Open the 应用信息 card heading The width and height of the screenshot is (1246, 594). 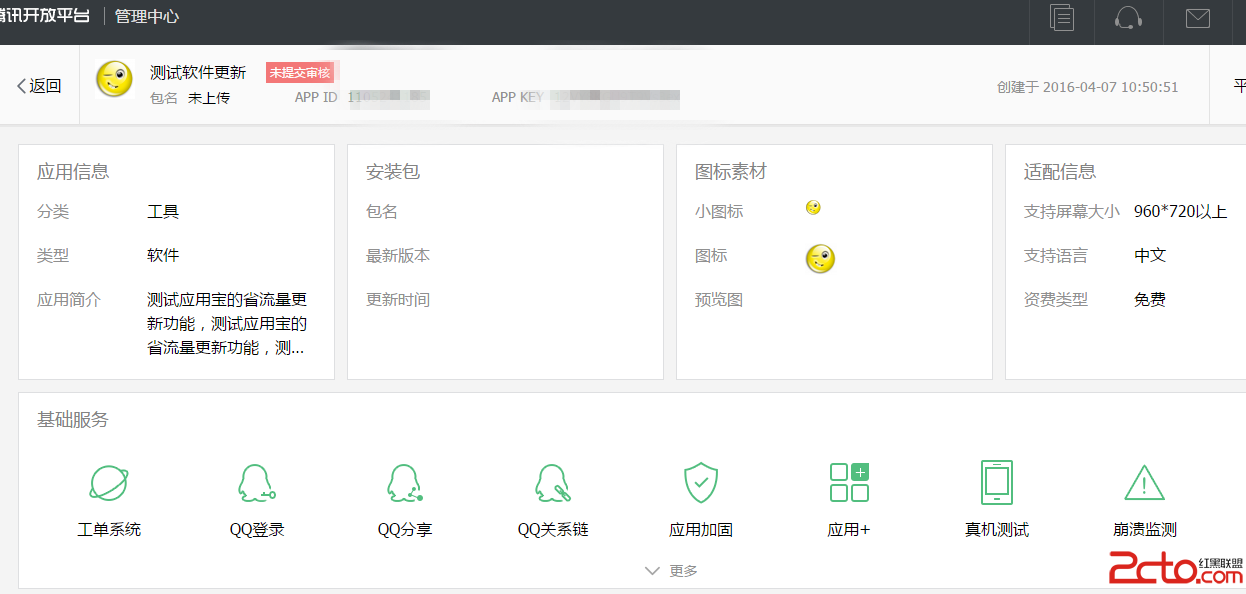[73, 172]
